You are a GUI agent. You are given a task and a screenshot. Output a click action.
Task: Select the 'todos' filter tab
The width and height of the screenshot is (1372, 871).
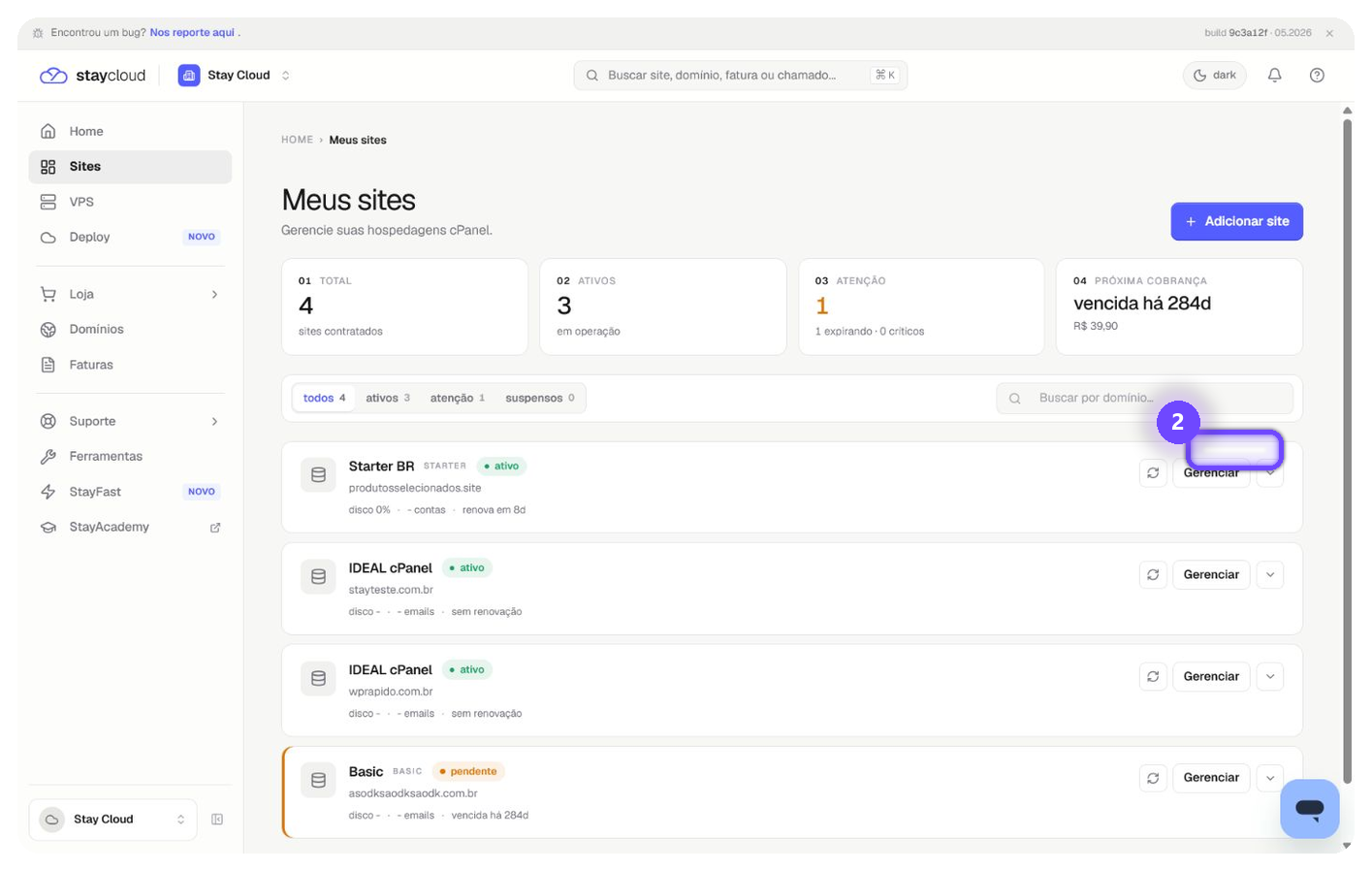tap(324, 398)
